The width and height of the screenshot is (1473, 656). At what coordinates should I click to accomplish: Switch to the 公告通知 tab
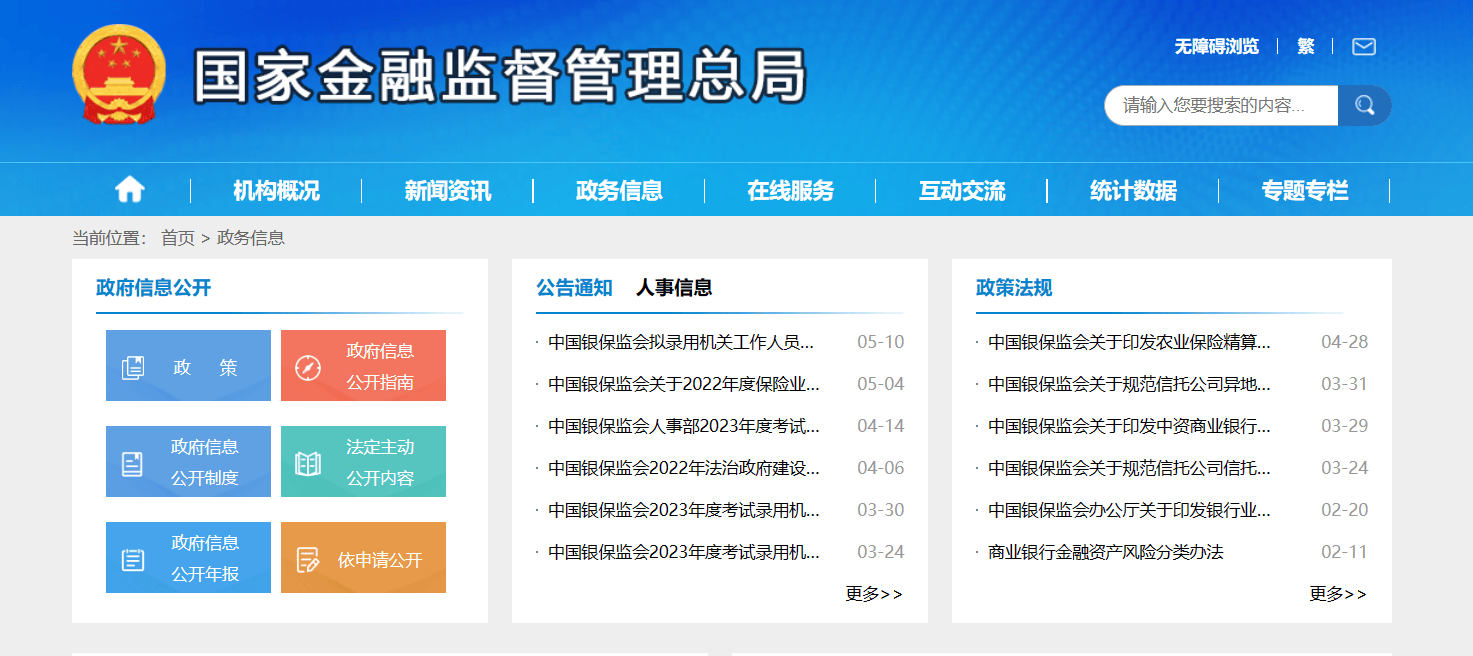click(x=576, y=287)
